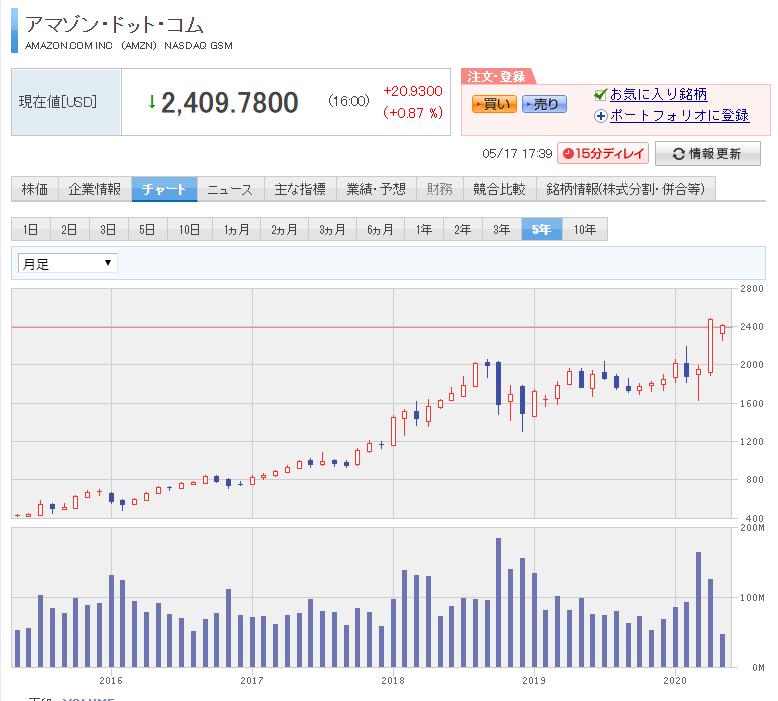Open the 月足 candle interval dropdown

point(67,263)
